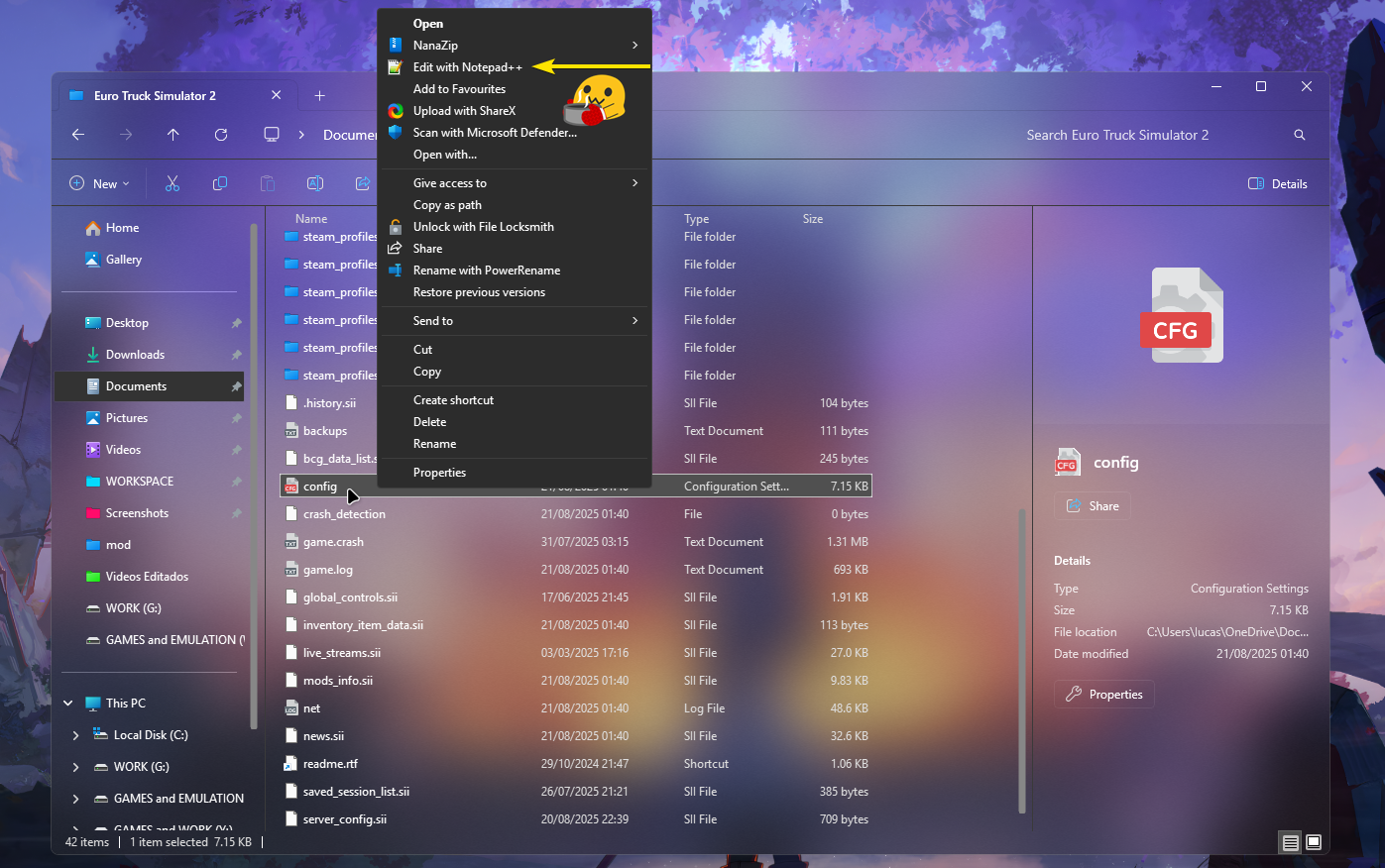Screen dimensions: 1385x868
Task: Select the crash_detection file row
Action: [x=576, y=514]
